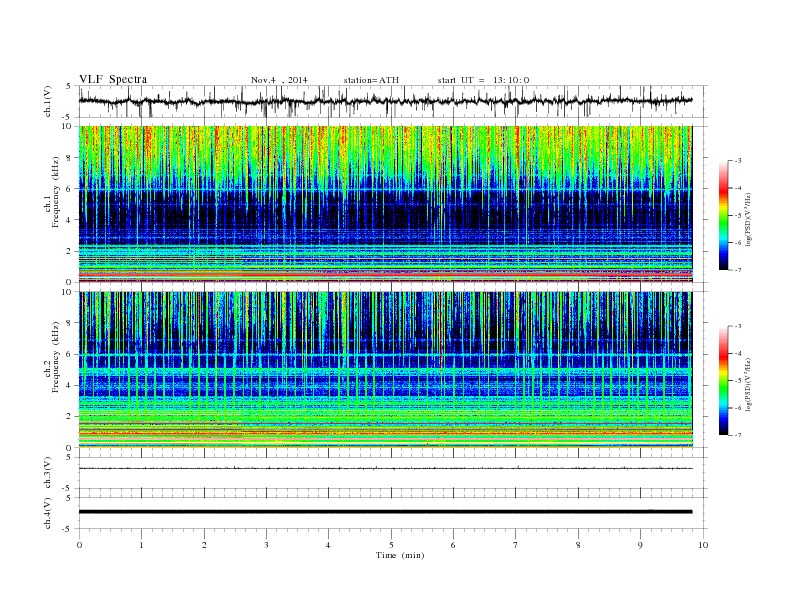This screenshot has height=612, width=792.
Task: Click the time-axis tick label "0"
Action: [79, 545]
